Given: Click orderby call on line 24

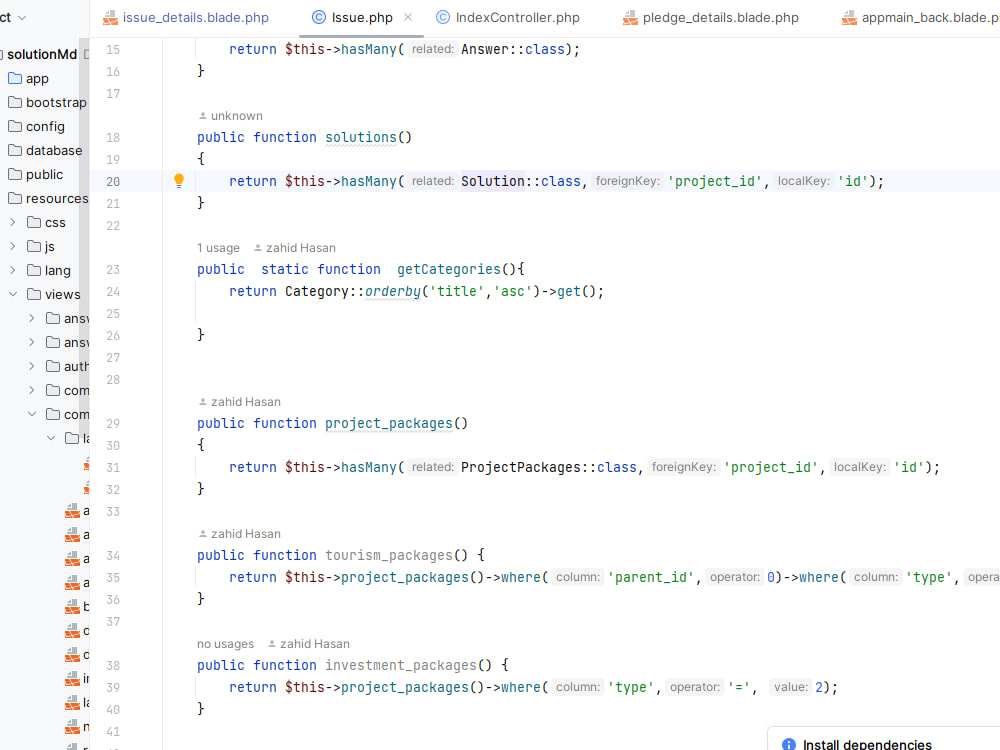Looking at the screenshot, I should coord(393,291).
